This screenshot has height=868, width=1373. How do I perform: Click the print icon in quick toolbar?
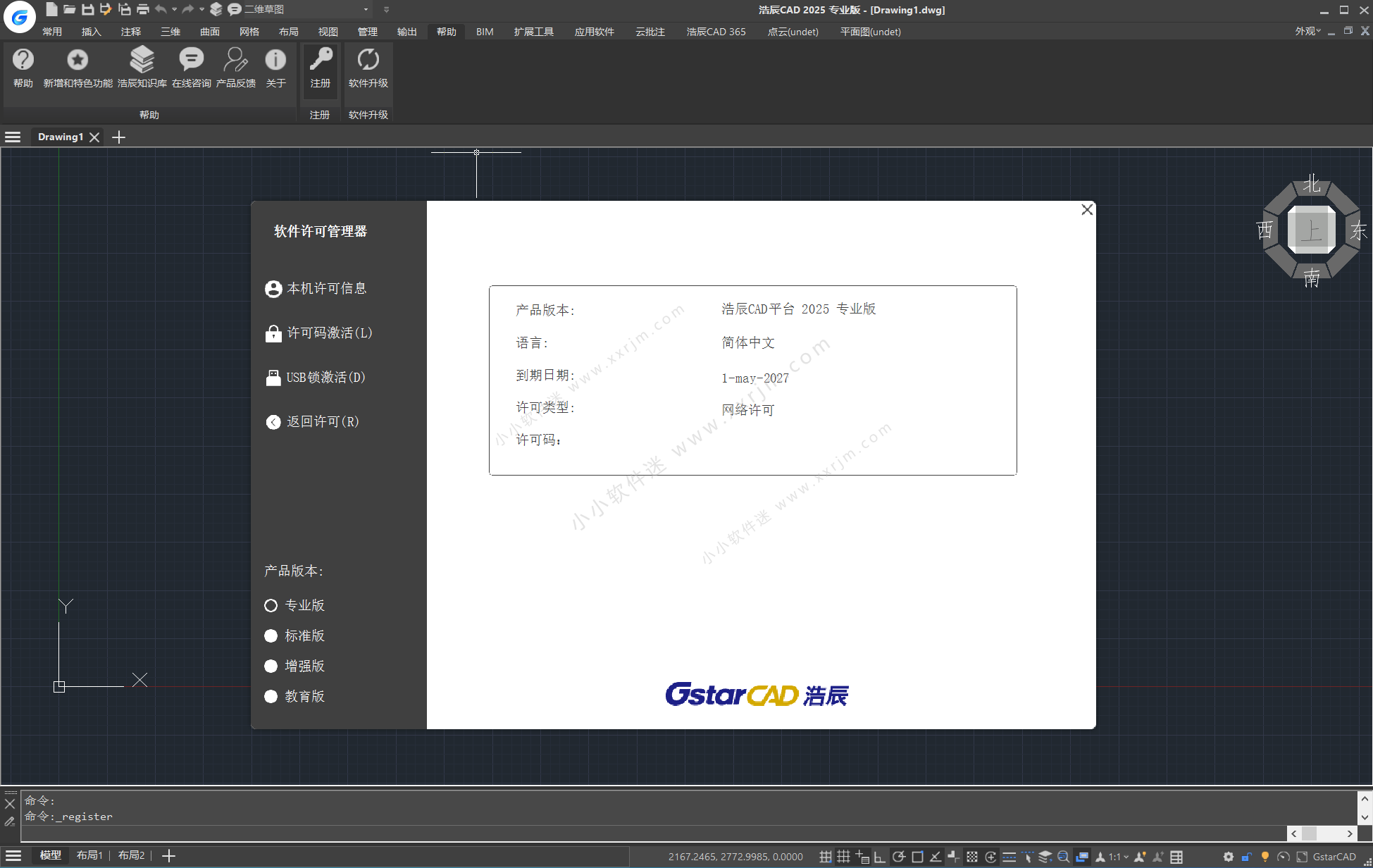pos(143,9)
